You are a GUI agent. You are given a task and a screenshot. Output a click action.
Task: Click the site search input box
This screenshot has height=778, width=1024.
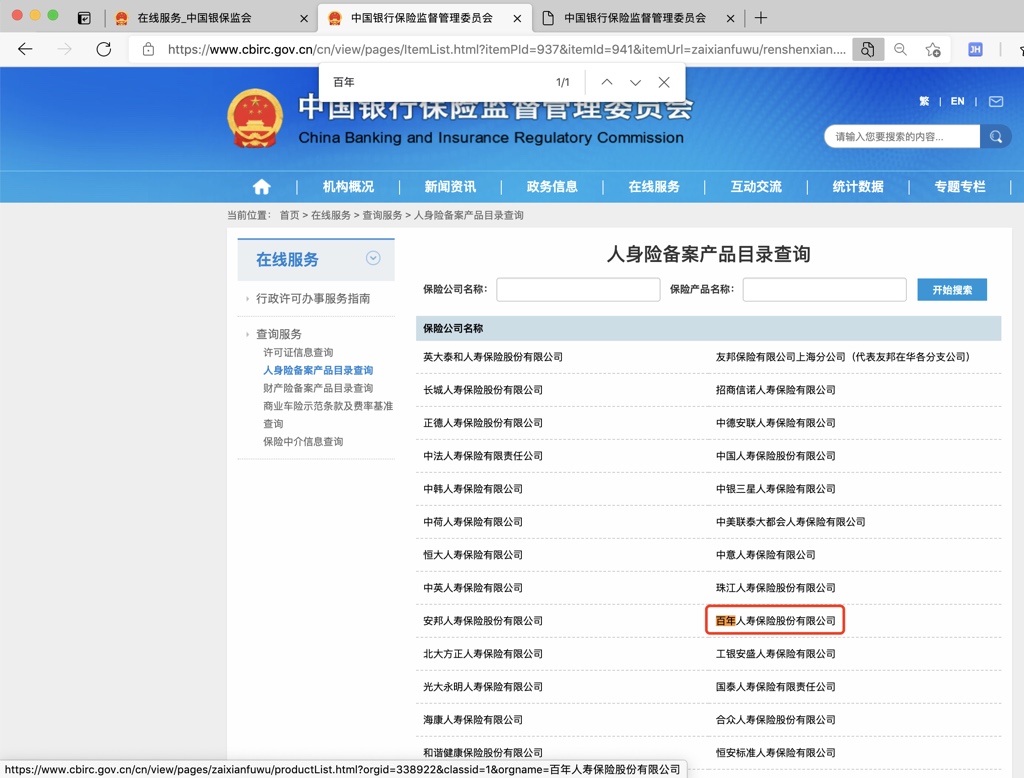pyautogui.click(x=902, y=137)
